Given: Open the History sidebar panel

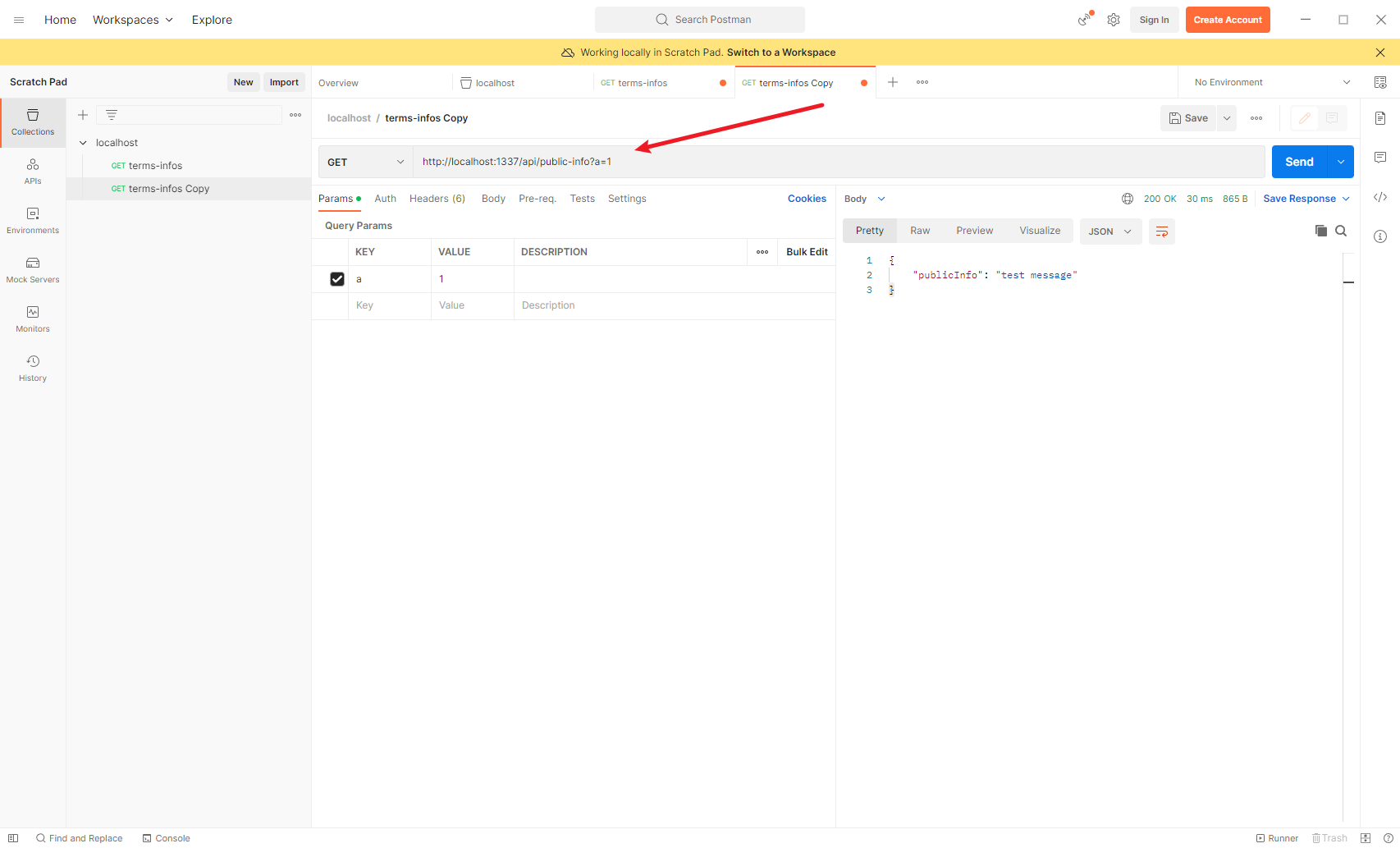Looking at the screenshot, I should coord(33,369).
